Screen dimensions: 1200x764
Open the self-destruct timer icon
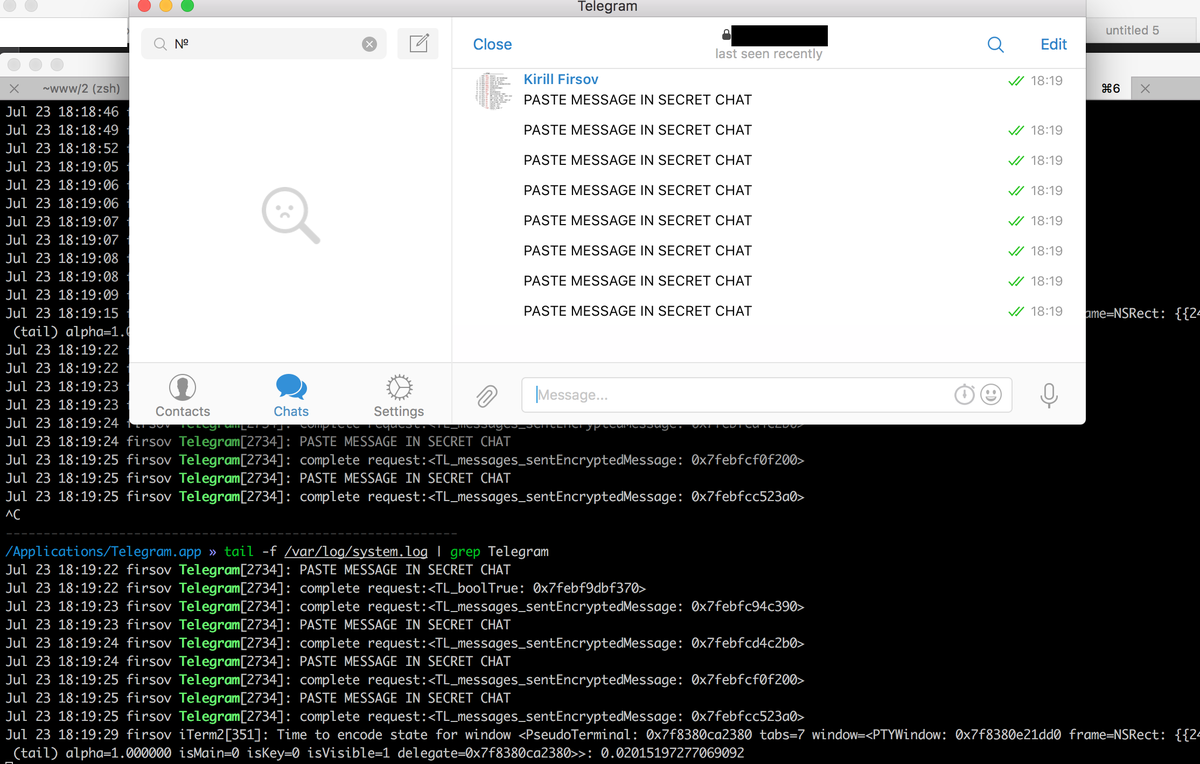point(964,395)
